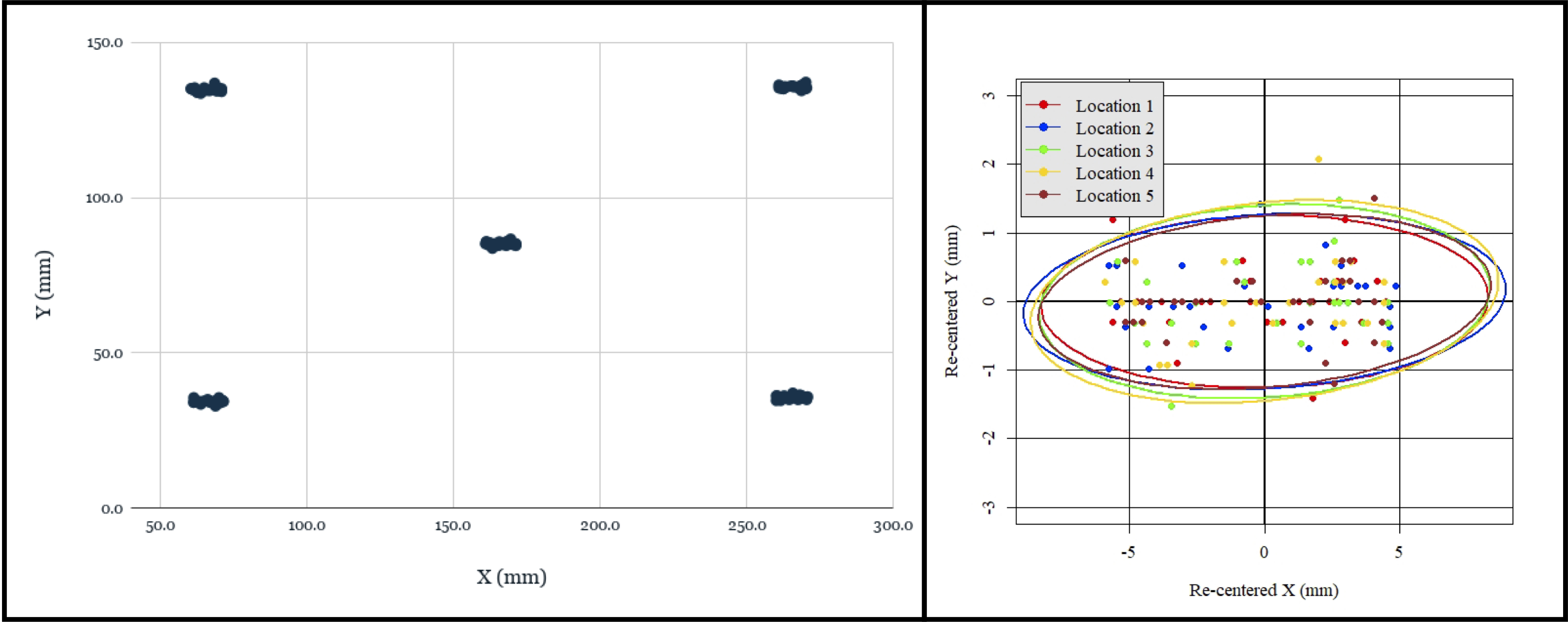The height and width of the screenshot is (622, 1568).
Task: Click the 150.0 tick label on Y axis
Action: (104, 42)
